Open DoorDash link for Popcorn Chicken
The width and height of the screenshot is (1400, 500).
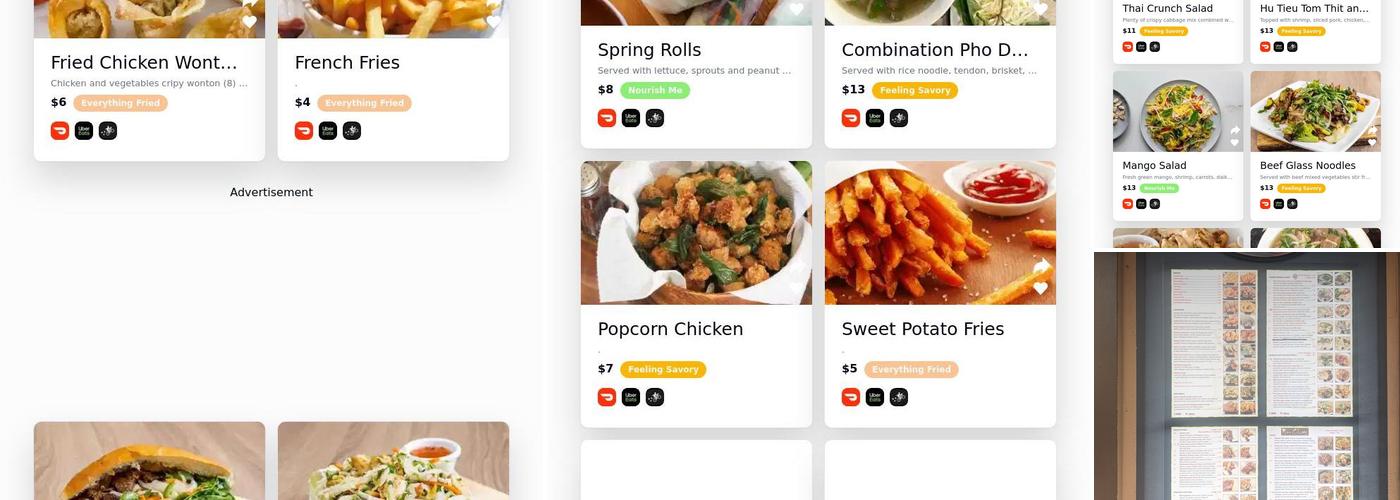coord(607,397)
